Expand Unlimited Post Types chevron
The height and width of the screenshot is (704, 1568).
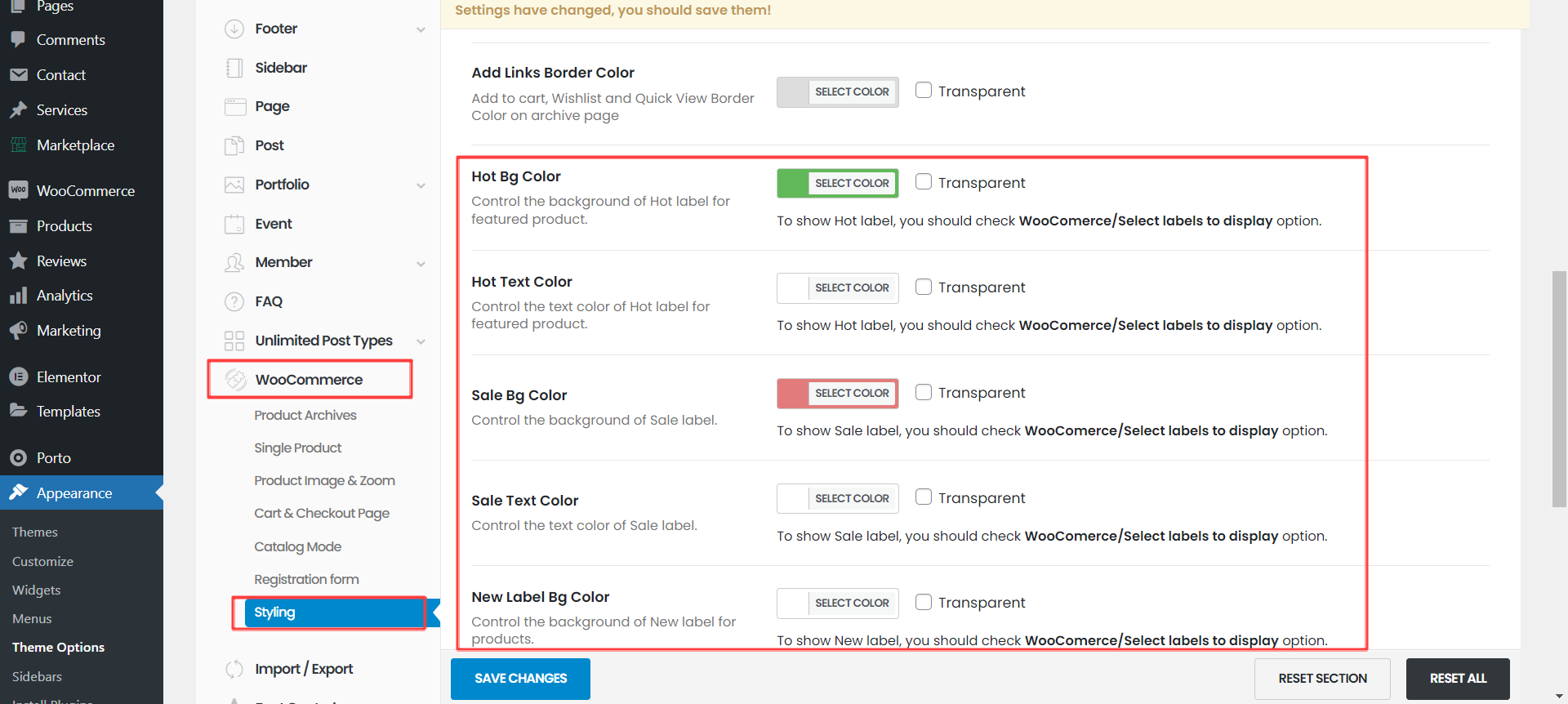click(x=421, y=341)
